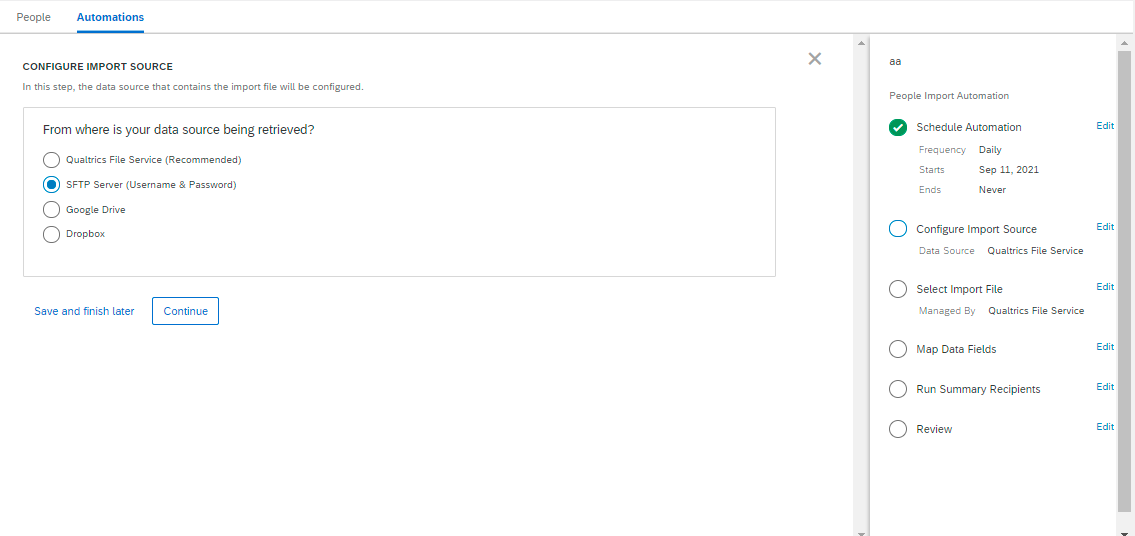This screenshot has height=536, width=1135.
Task: Click the Map Data Fields step circle
Action: [898, 349]
